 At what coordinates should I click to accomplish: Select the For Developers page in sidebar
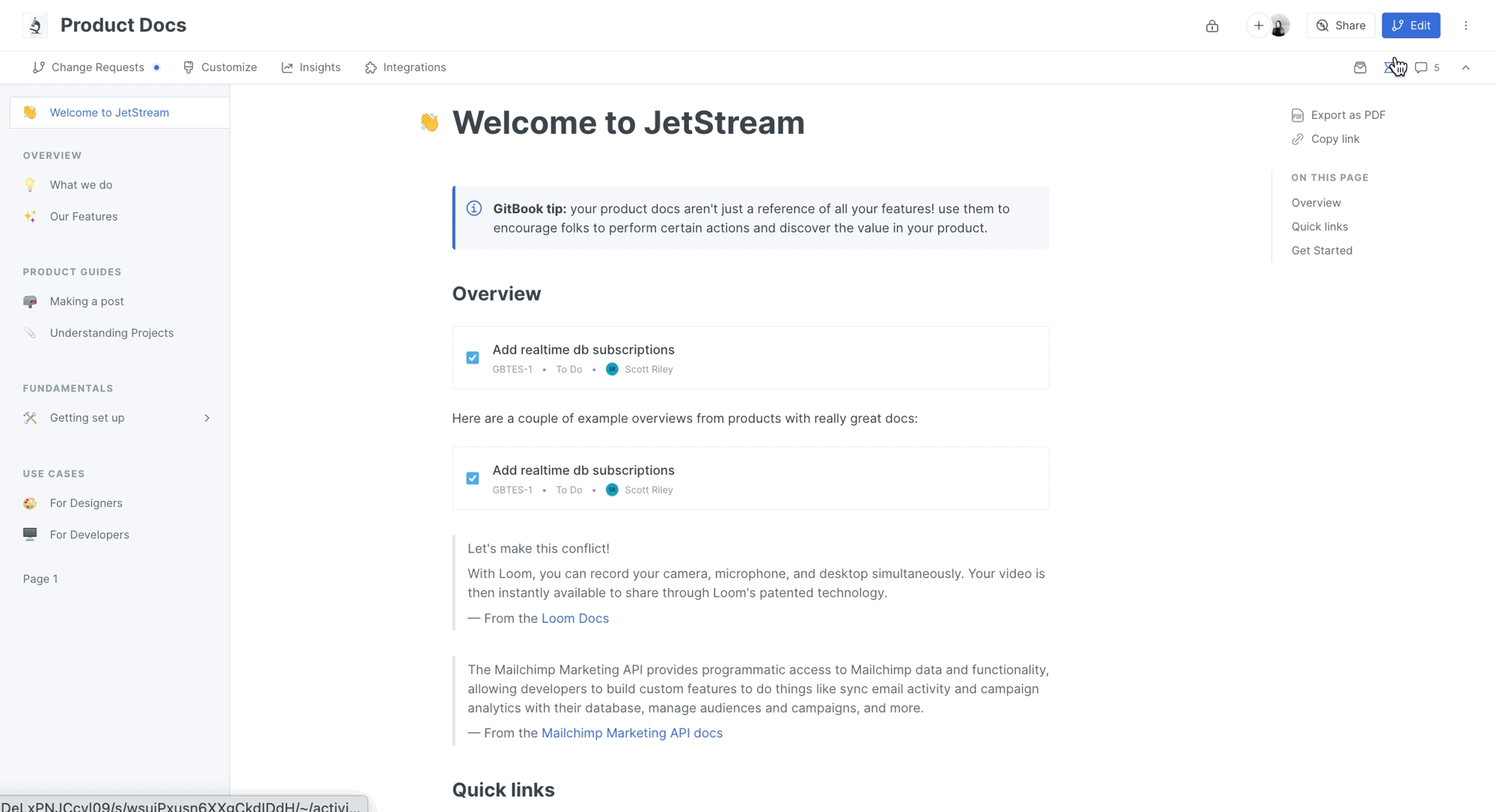[89, 535]
